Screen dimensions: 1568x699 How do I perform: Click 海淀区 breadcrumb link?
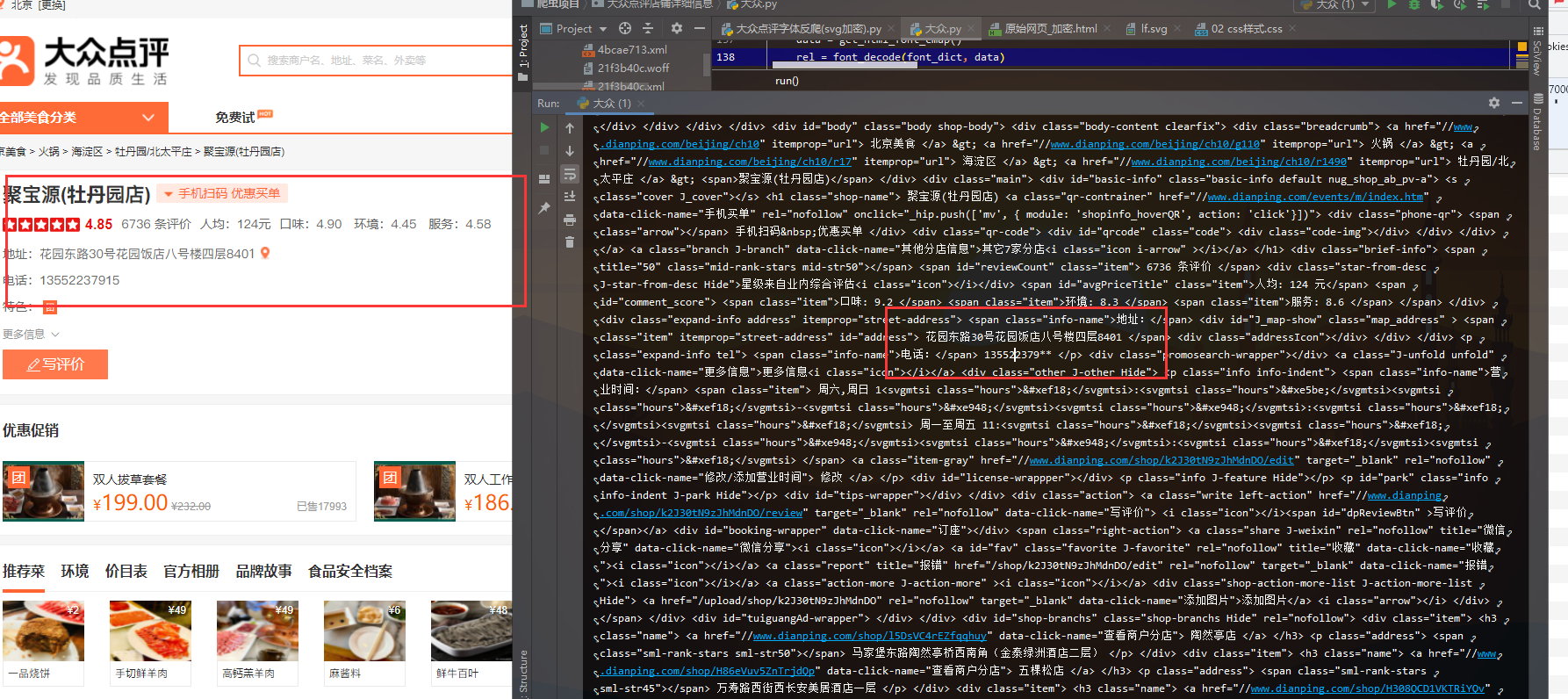(87, 152)
